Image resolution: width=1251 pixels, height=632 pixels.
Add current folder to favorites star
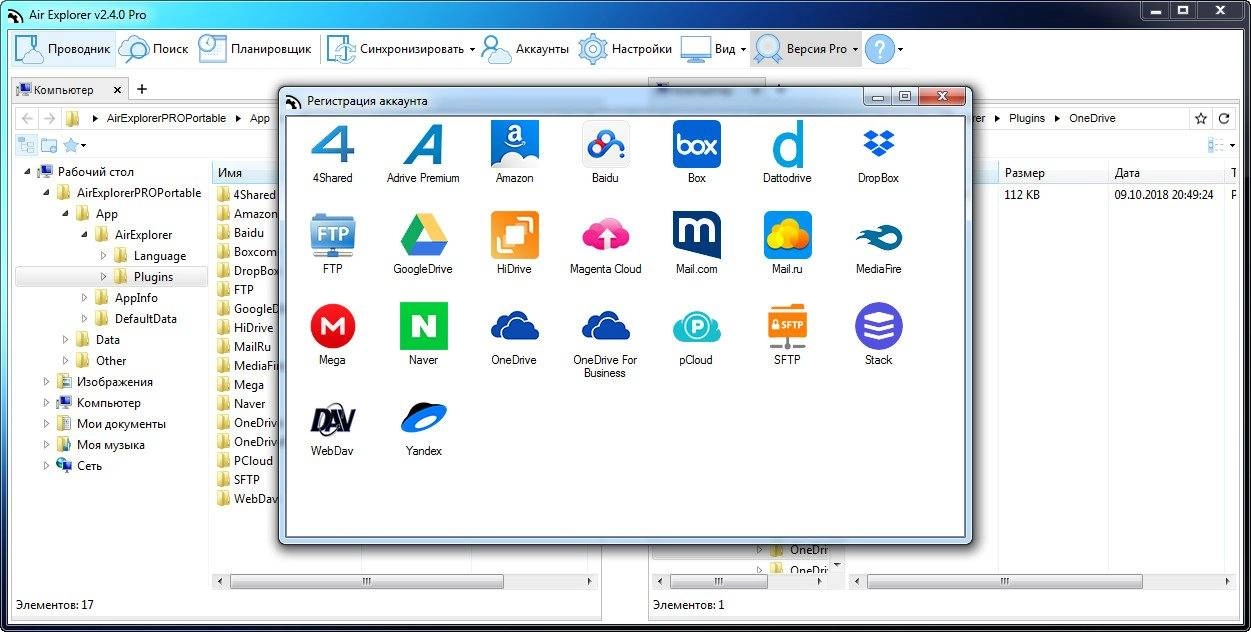coord(1201,118)
